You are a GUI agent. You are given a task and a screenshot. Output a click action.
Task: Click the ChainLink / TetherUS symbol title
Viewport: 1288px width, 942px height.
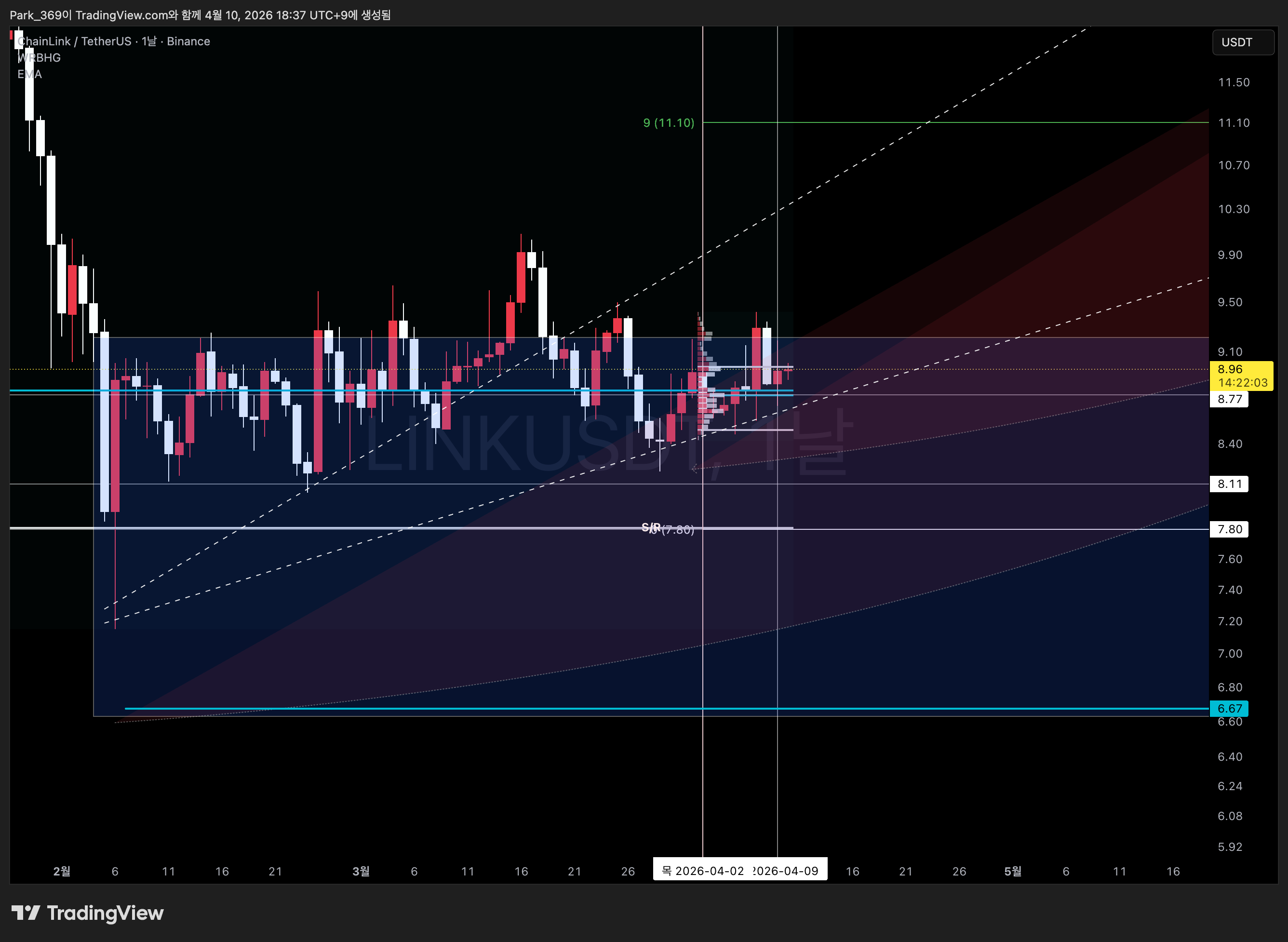(x=114, y=41)
